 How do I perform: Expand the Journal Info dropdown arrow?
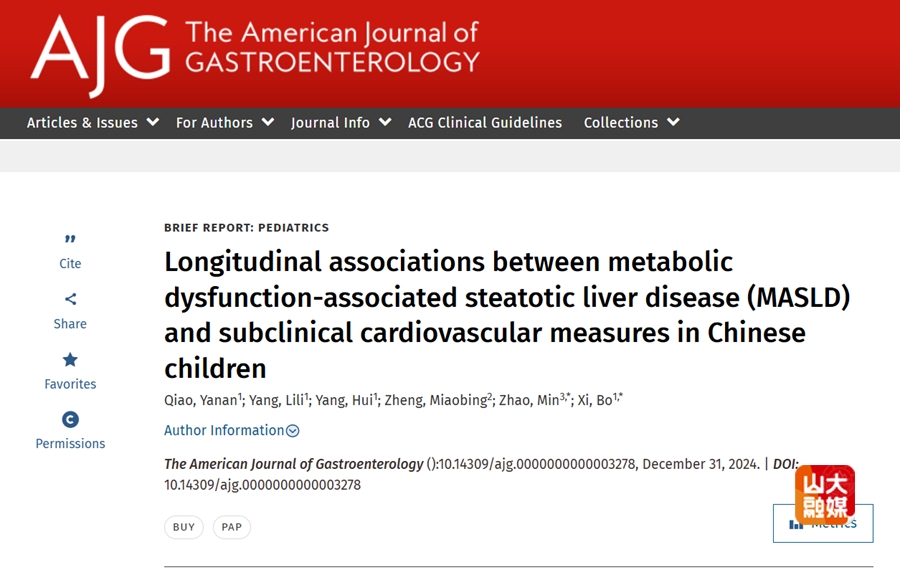click(x=385, y=122)
